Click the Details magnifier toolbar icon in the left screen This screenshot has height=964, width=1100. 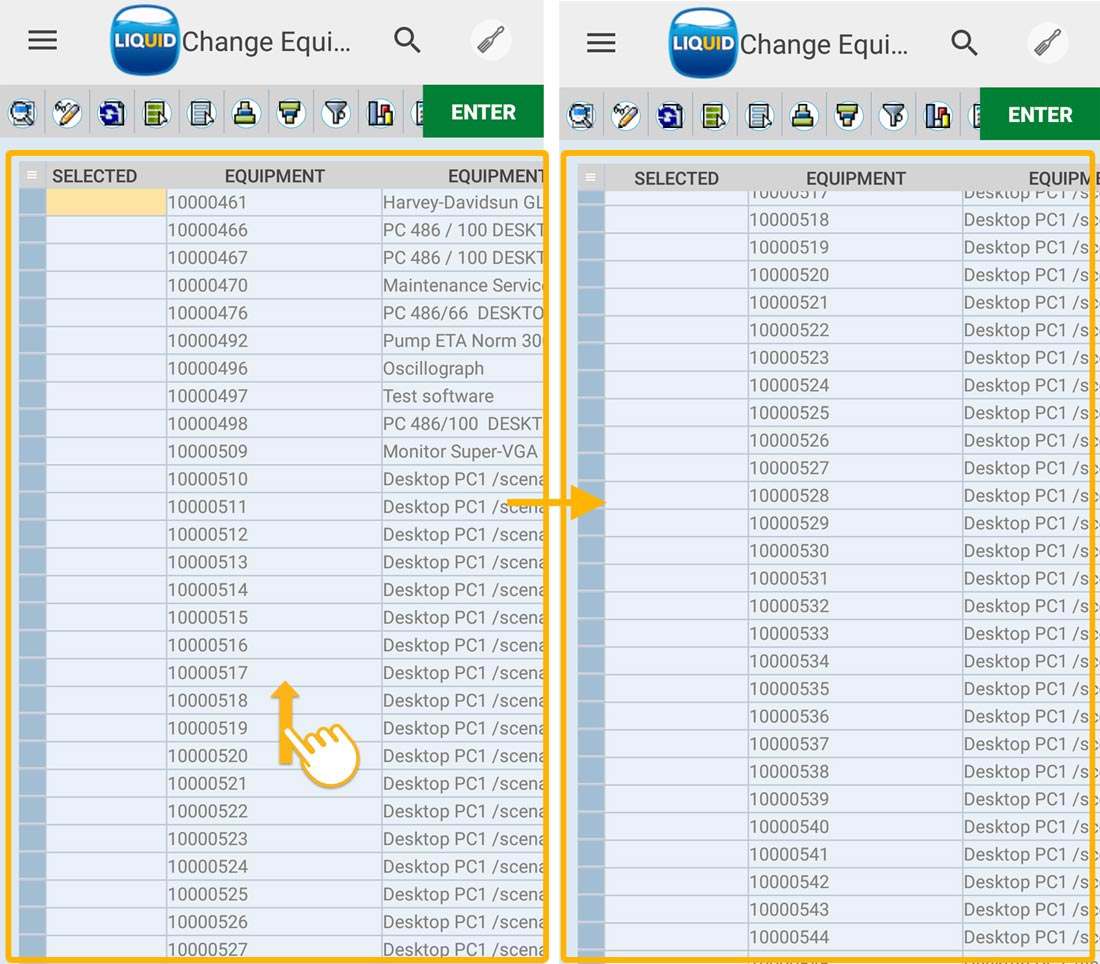(23, 113)
